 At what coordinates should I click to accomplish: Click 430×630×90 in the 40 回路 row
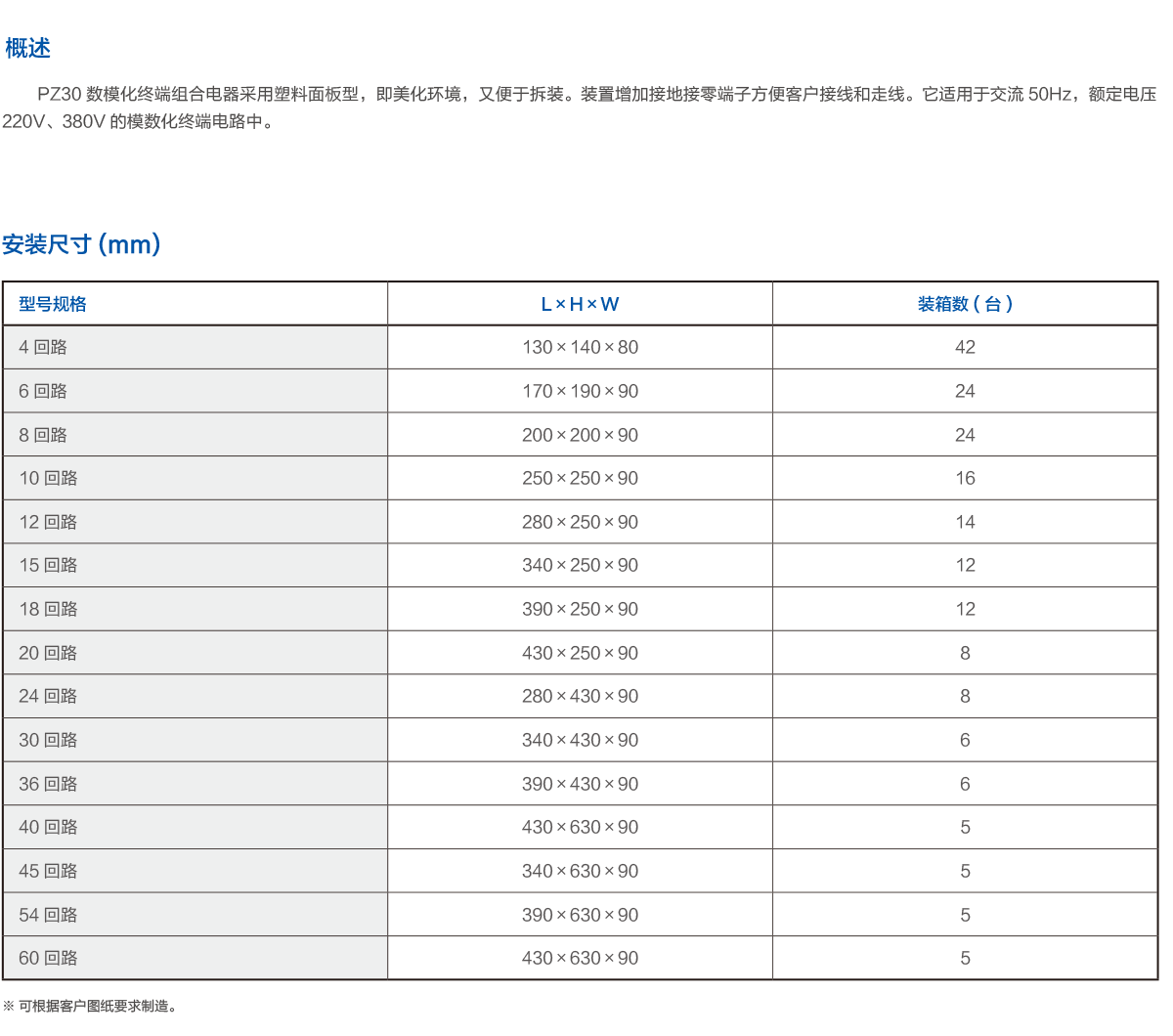(580, 827)
